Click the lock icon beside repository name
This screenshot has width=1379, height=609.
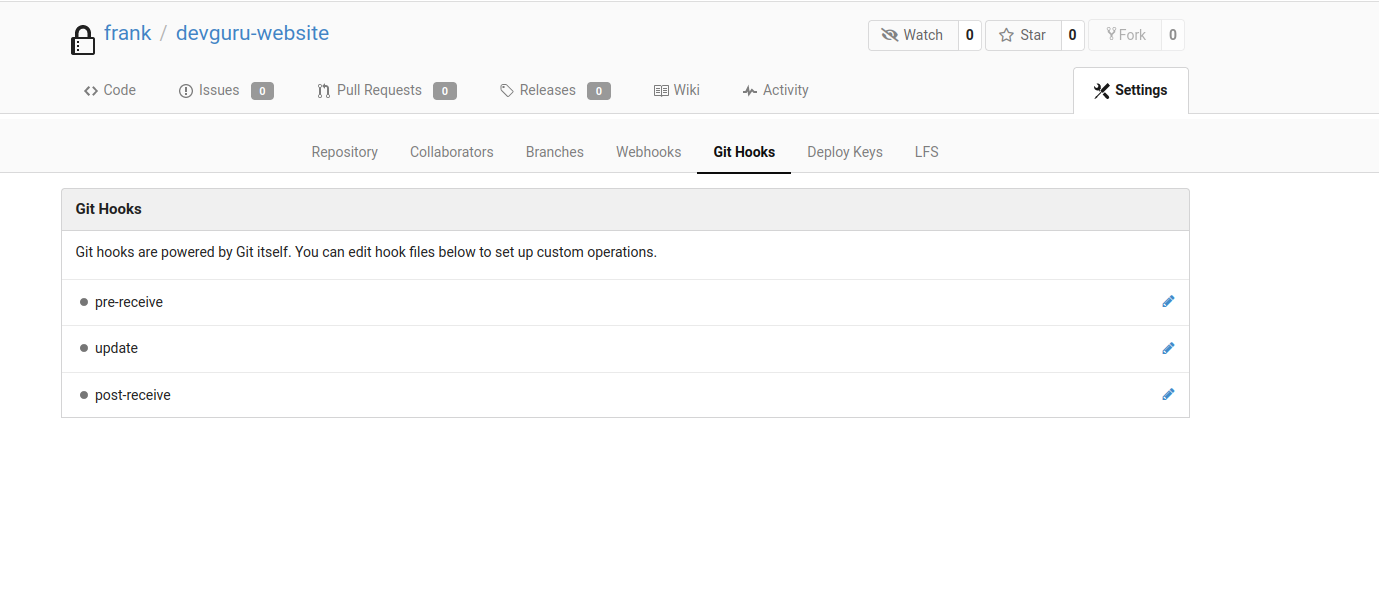pyautogui.click(x=82, y=39)
